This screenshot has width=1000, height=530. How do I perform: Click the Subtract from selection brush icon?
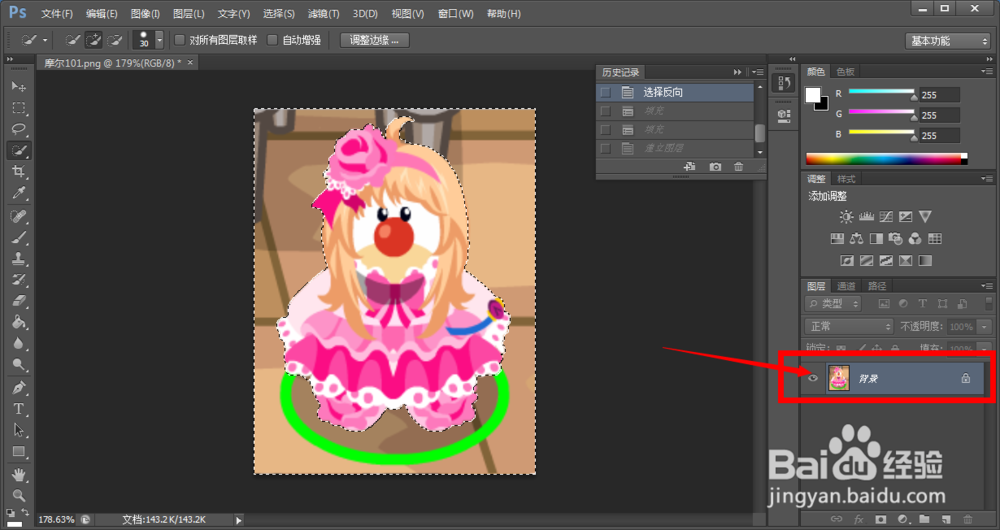[x=114, y=40]
